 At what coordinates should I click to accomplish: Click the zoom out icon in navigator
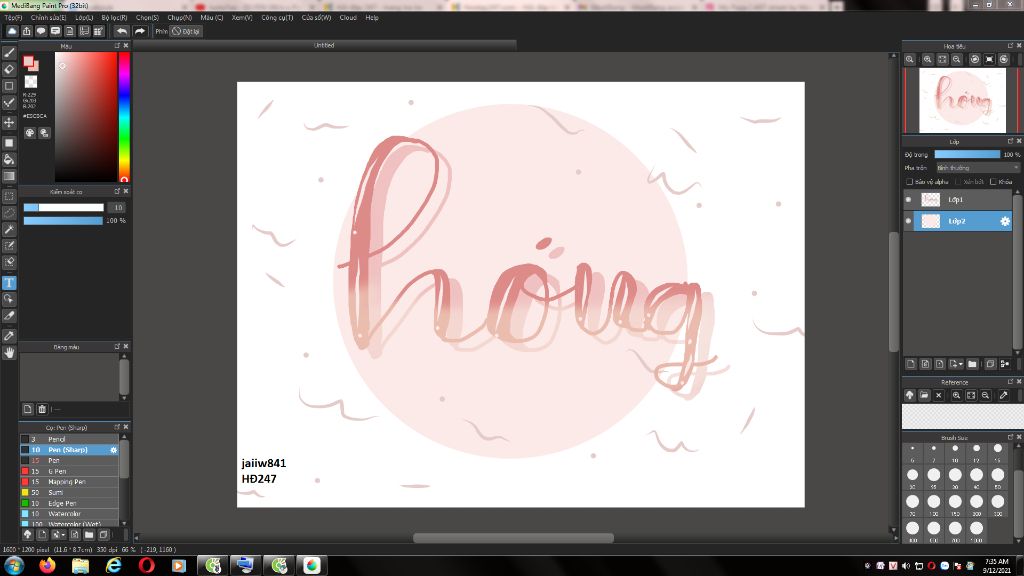[957, 59]
